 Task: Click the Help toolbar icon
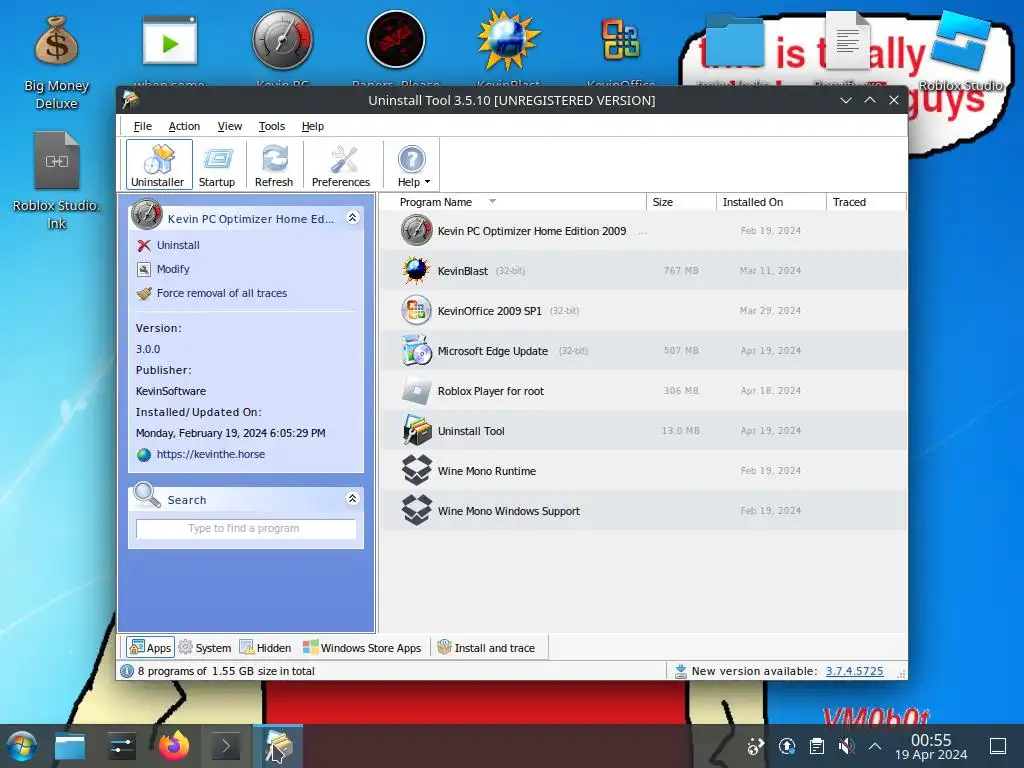pyautogui.click(x=411, y=159)
